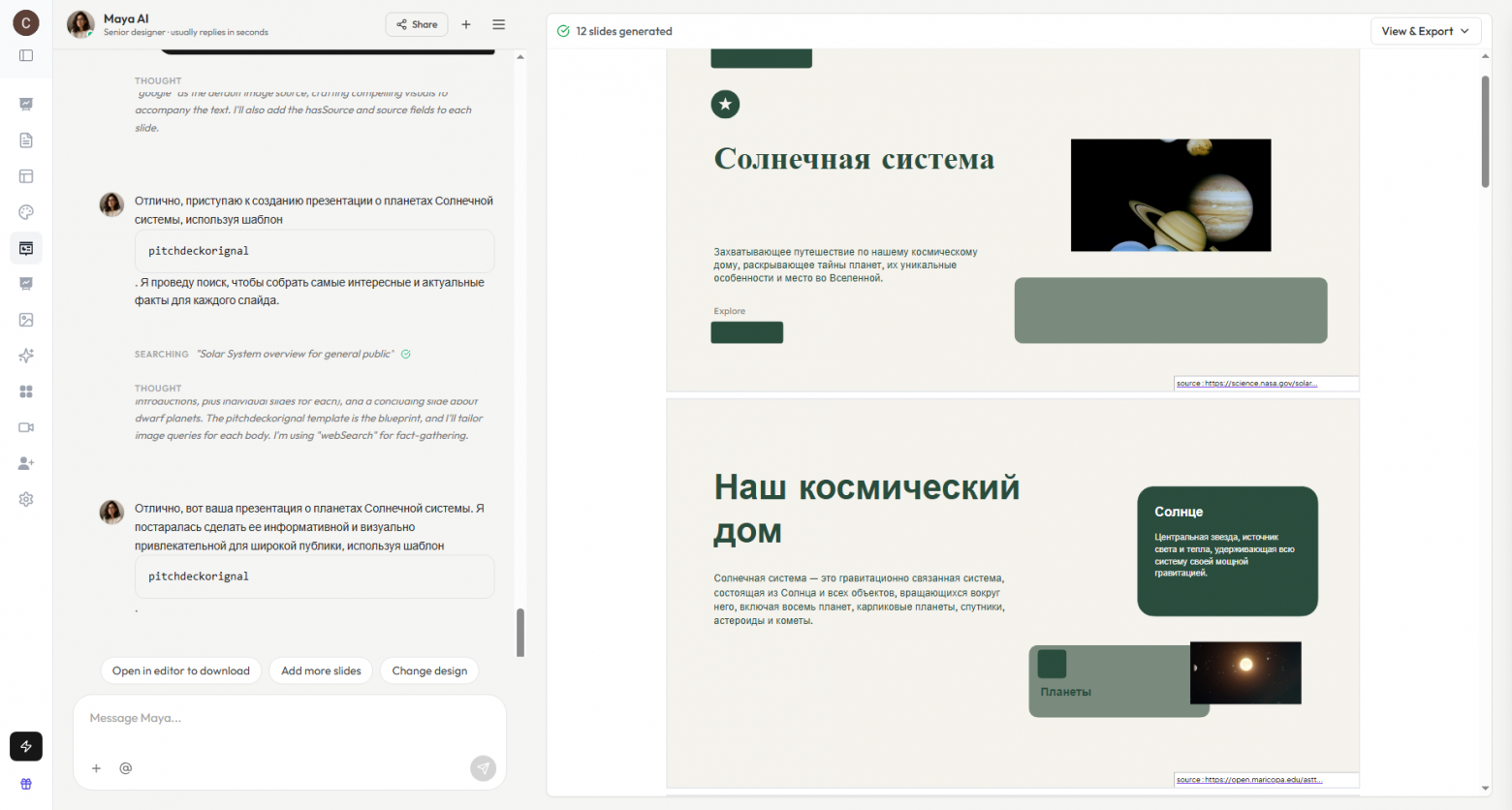Click the add-user icon in sidebar
The height and width of the screenshot is (810, 1512).
[26, 463]
